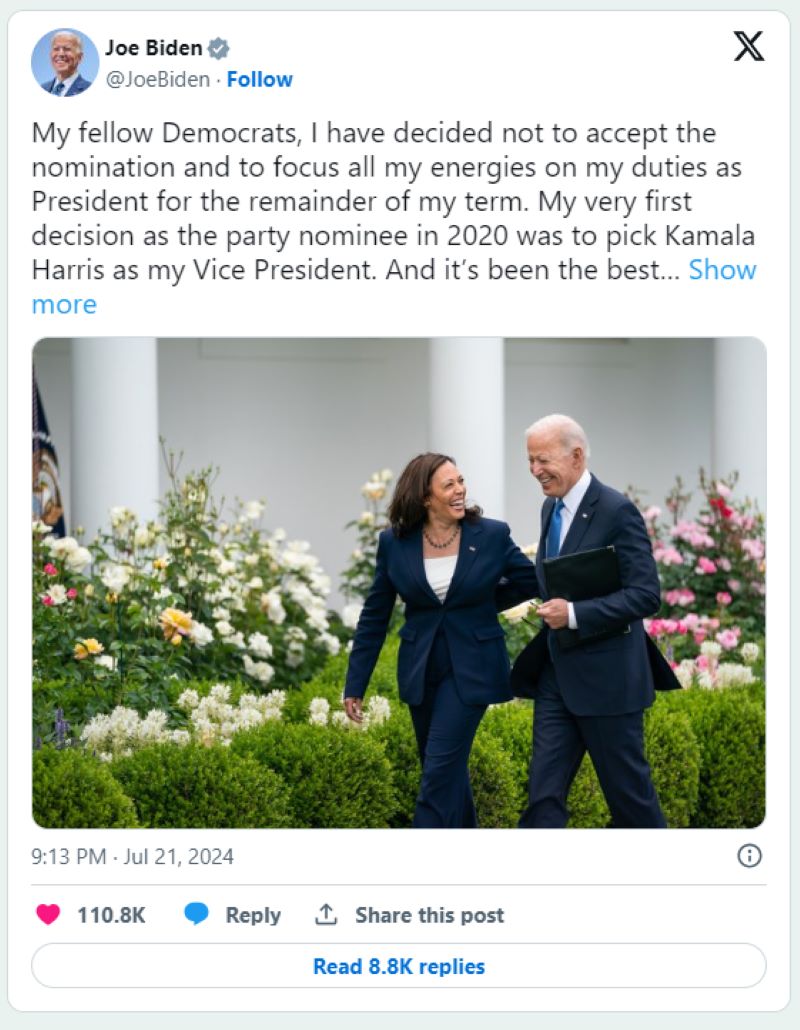Viewport: 800px width, 1030px height.
Task: Click the 110.8K likes count
Action: 111,915
